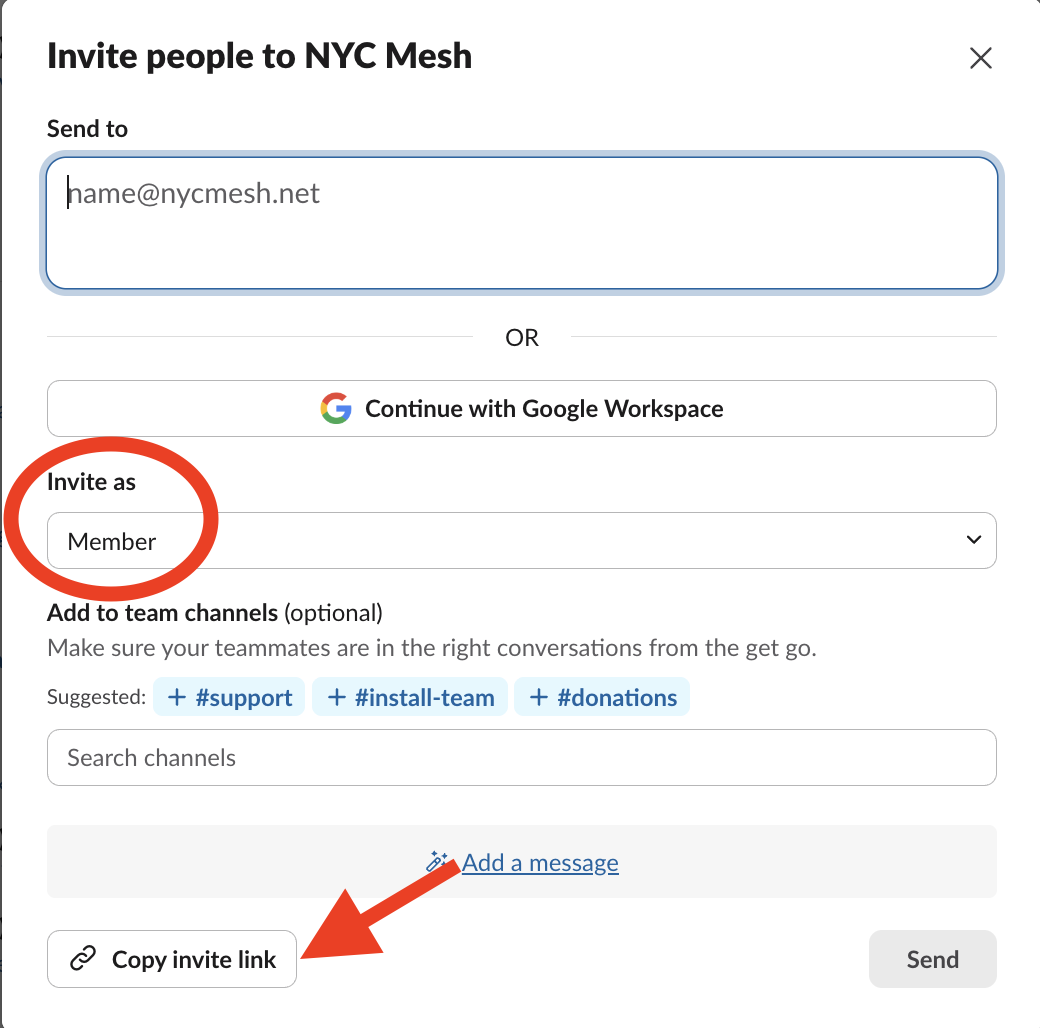Click the chevron arrow of the Invite as selector
The height and width of the screenshot is (1028, 1040).
point(973,540)
